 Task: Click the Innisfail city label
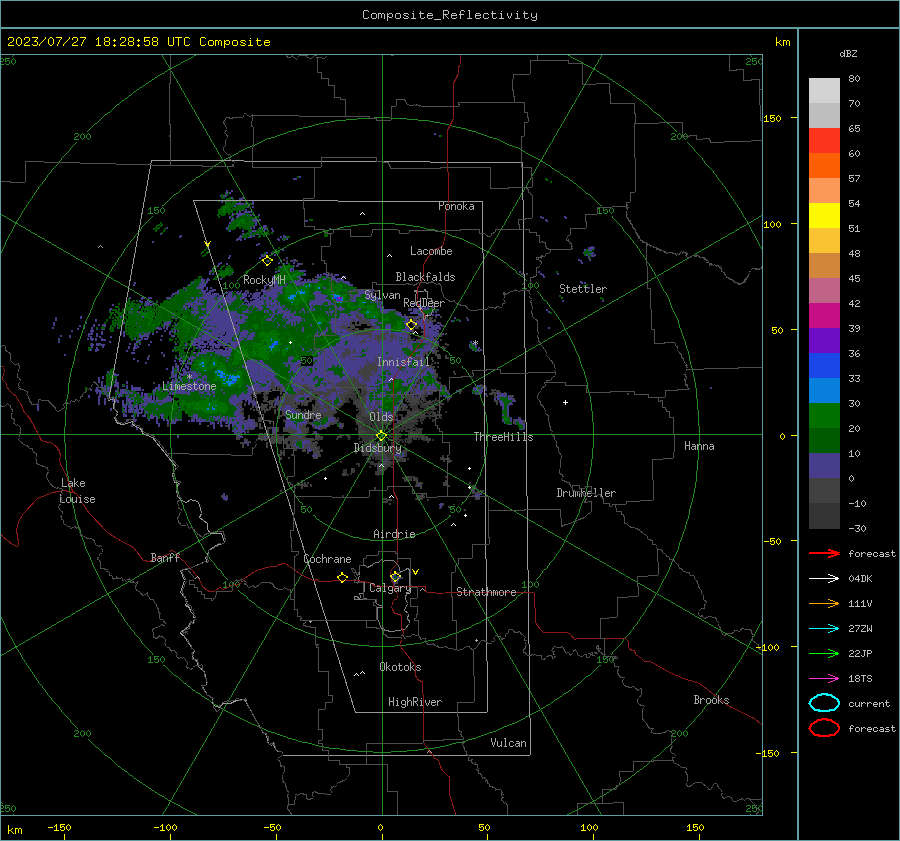(x=403, y=362)
